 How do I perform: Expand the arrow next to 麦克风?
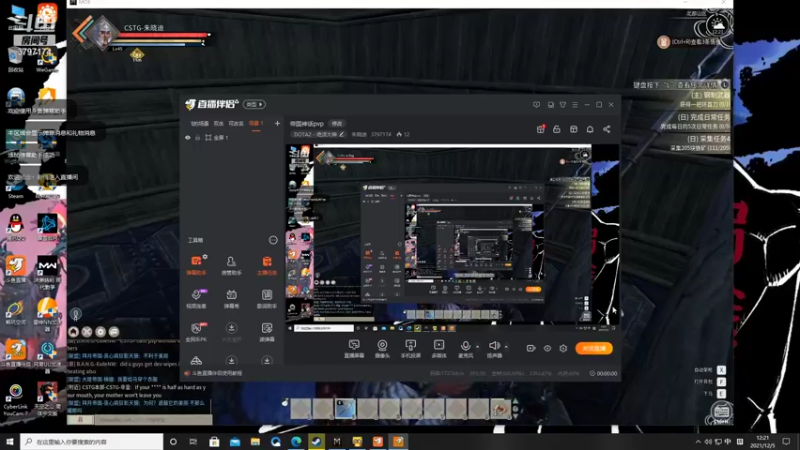pyautogui.click(x=478, y=346)
